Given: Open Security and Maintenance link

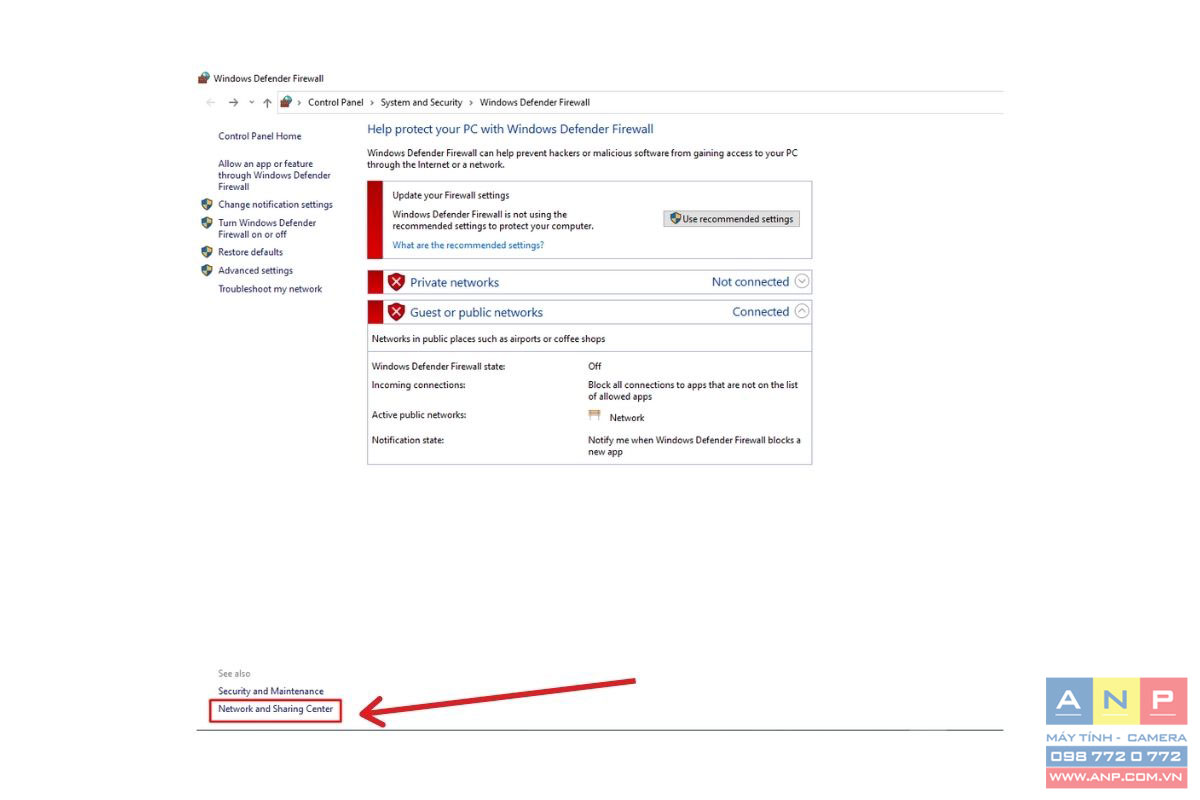Looking at the screenshot, I should [271, 691].
